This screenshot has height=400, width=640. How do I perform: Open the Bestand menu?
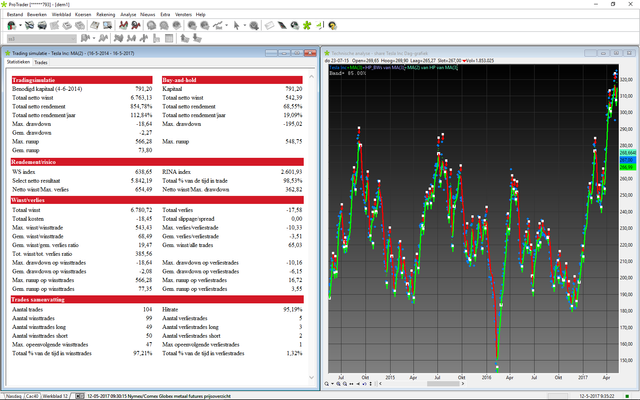click(15, 14)
